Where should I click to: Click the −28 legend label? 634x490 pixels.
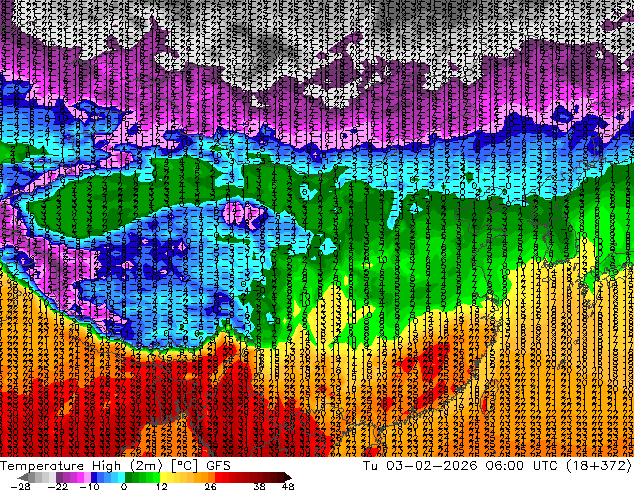click(21, 486)
